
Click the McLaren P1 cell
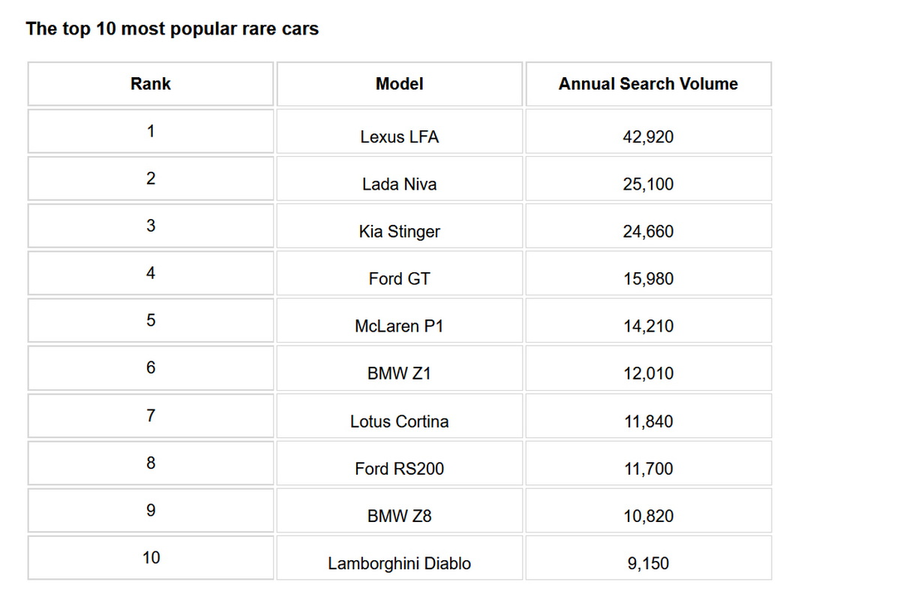click(399, 326)
